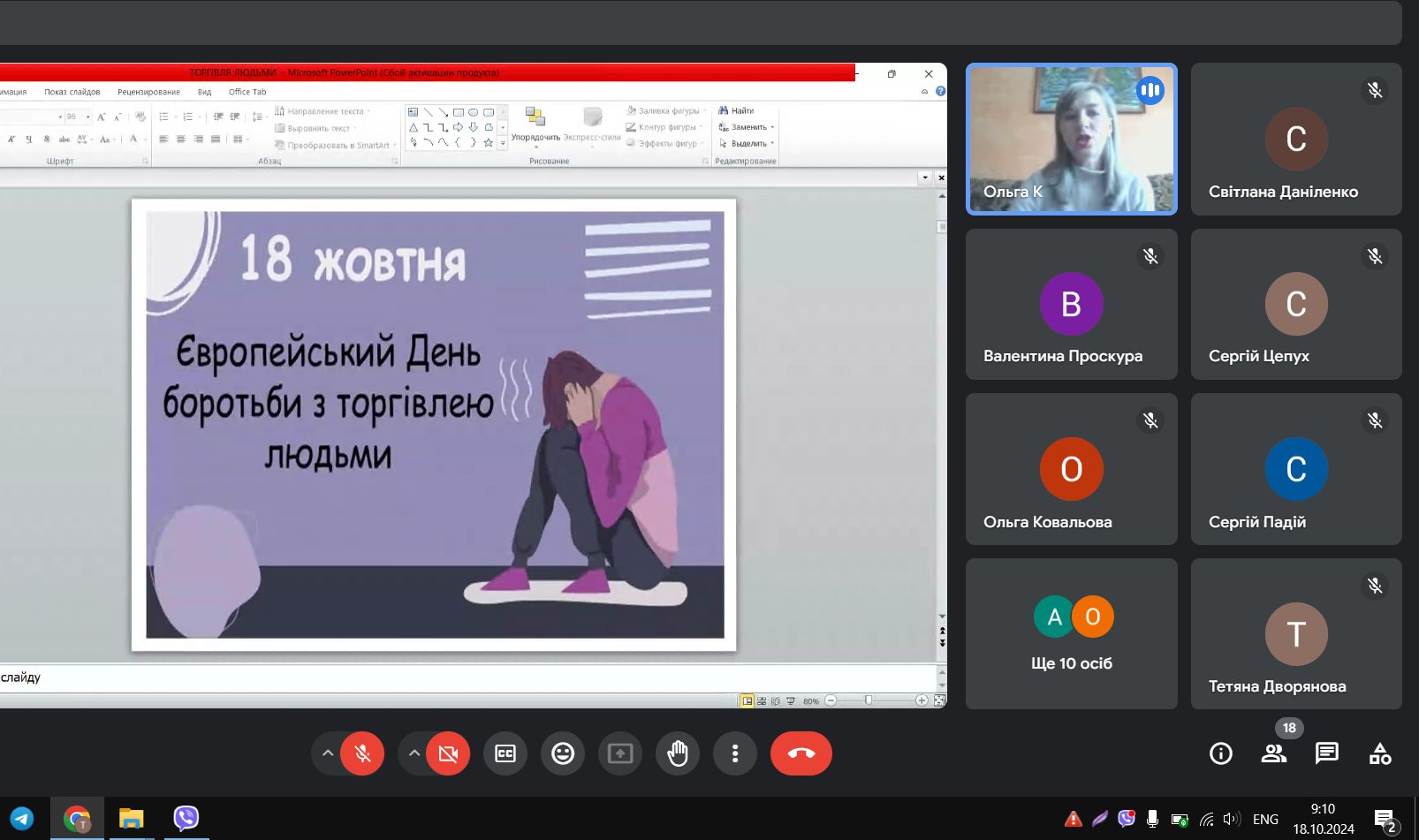1419x840 pixels.
Task: Open Viber from the taskbar
Action: (186, 819)
